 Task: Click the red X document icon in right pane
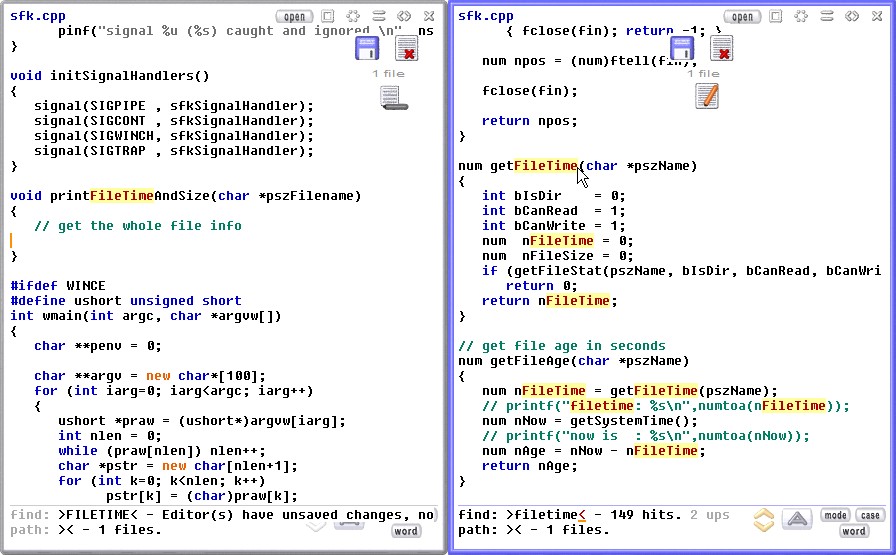coord(721,48)
